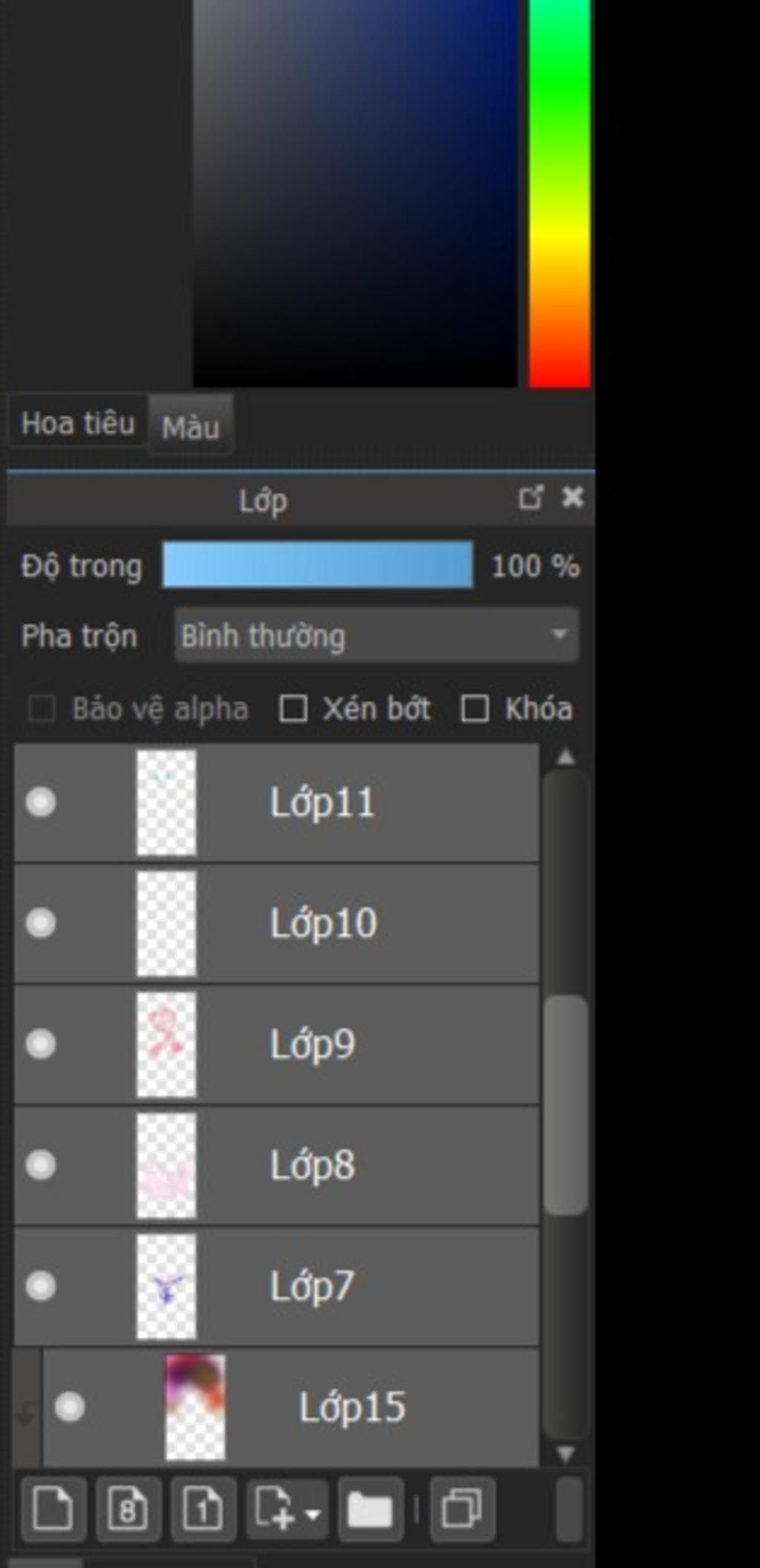Image resolution: width=760 pixels, height=1568 pixels.
Task: Add a new 1-bit layer
Action: pyautogui.click(x=203, y=1509)
